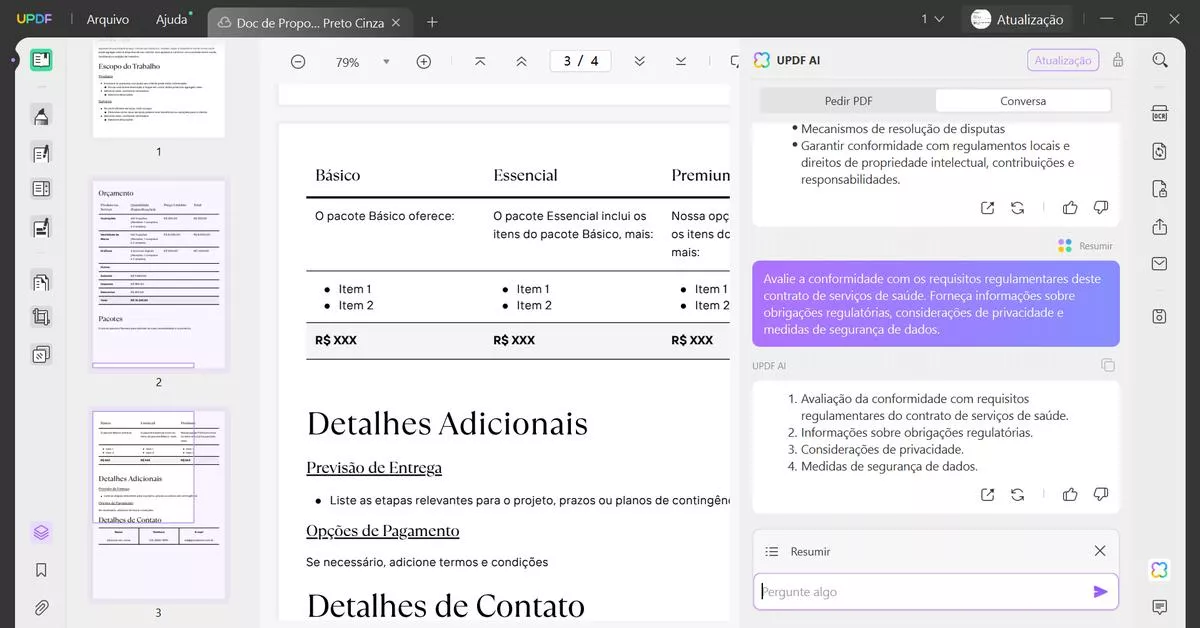The width and height of the screenshot is (1200, 628).
Task: Click the Básico column header
Action: coord(337,175)
